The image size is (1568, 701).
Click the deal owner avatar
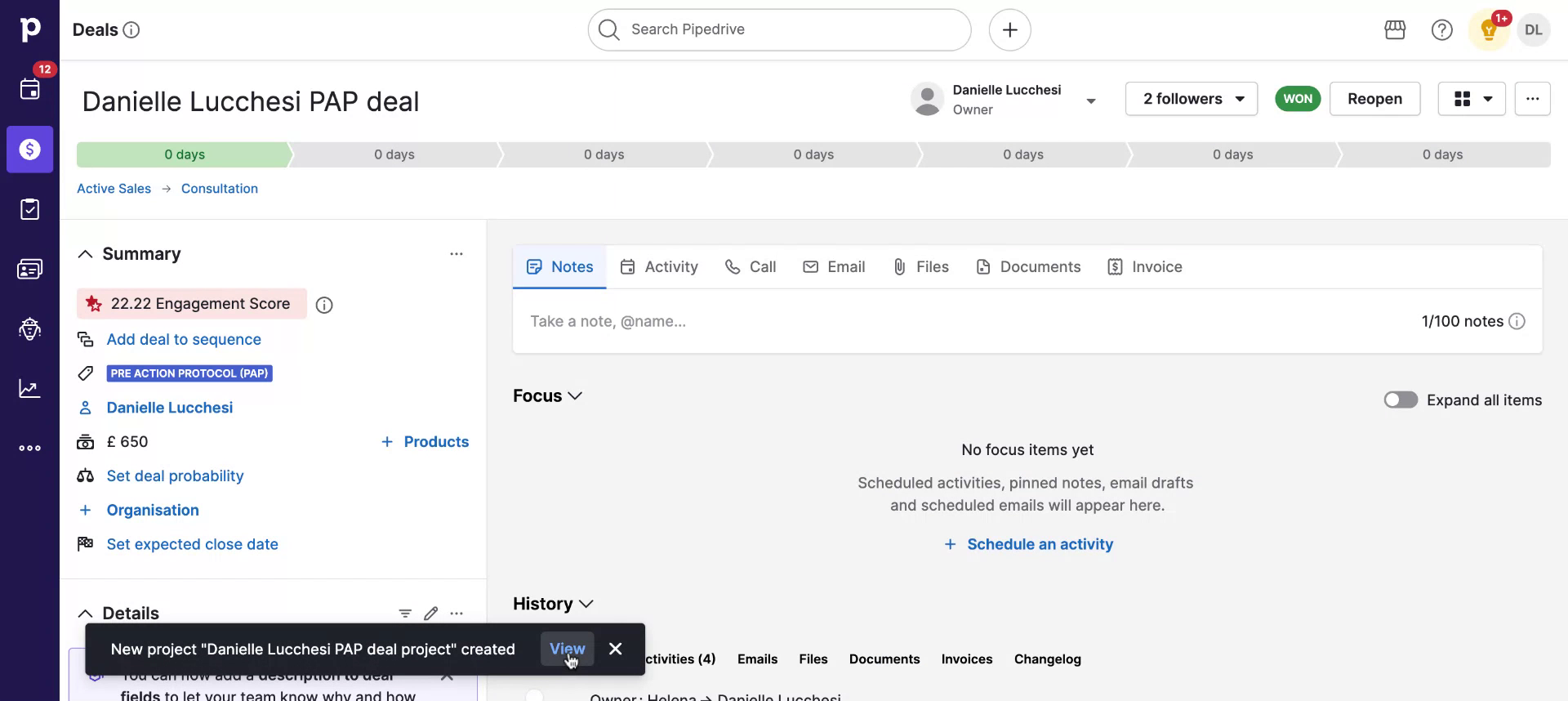coord(927,99)
